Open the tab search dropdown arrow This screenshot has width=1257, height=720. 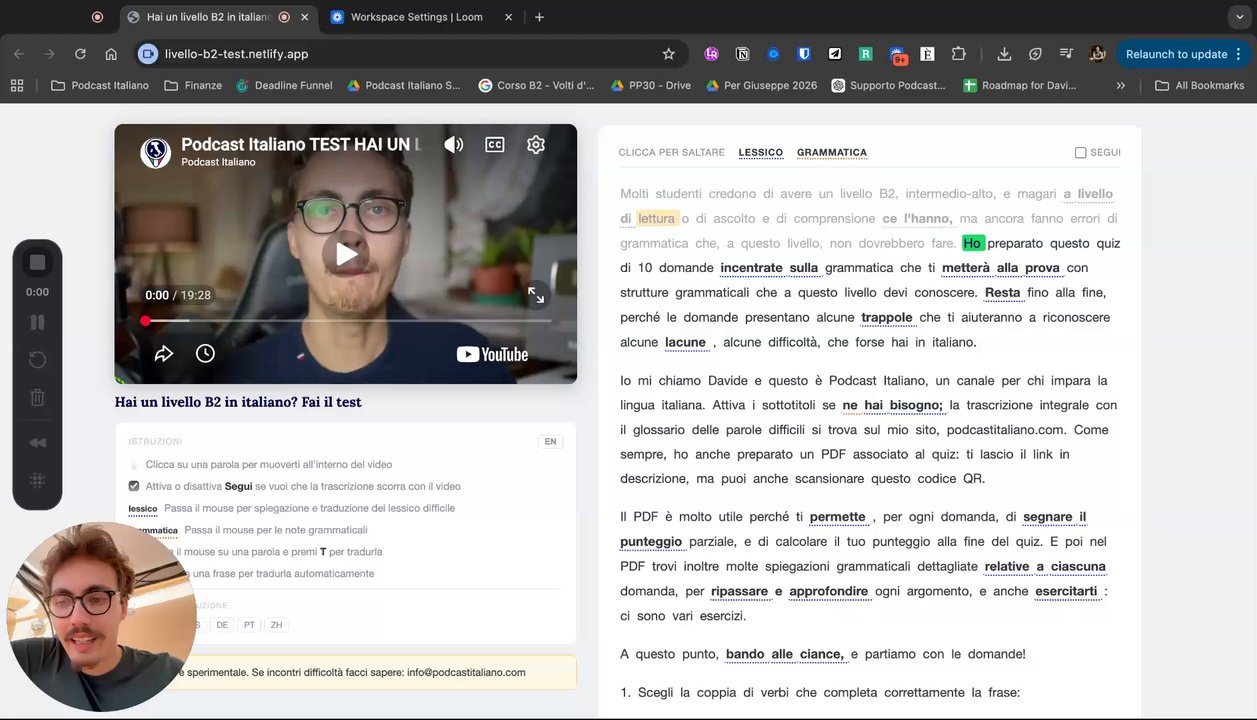[x=1240, y=17]
